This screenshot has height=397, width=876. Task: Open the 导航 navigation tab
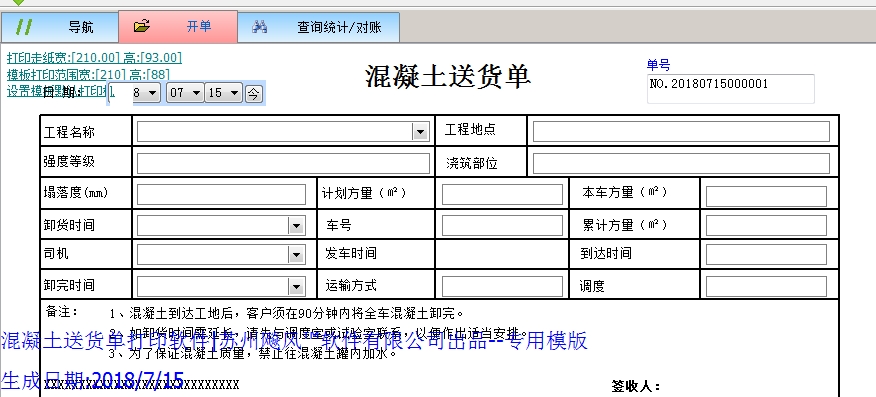[x=59, y=27]
